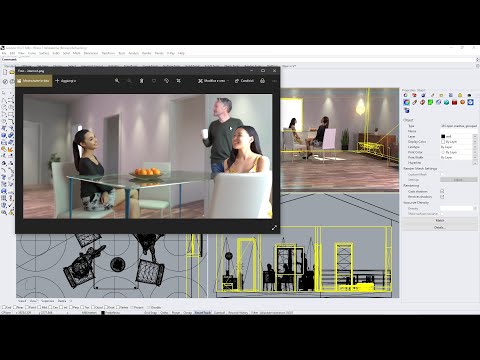Open the Print Color dropdown
480x360 pixels.
click(475, 152)
